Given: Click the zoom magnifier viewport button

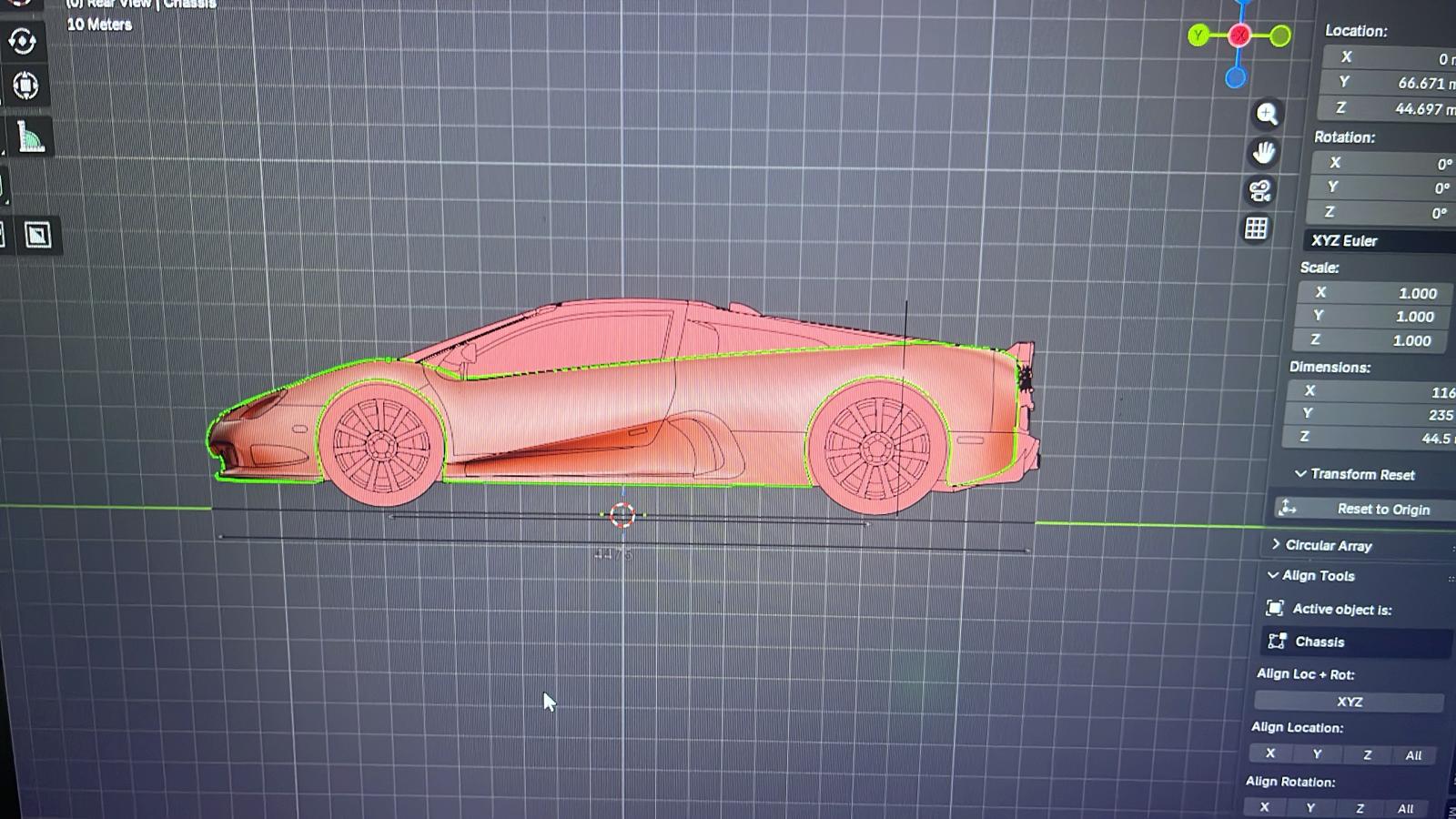Looking at the screenshot, I should 1268,114.
